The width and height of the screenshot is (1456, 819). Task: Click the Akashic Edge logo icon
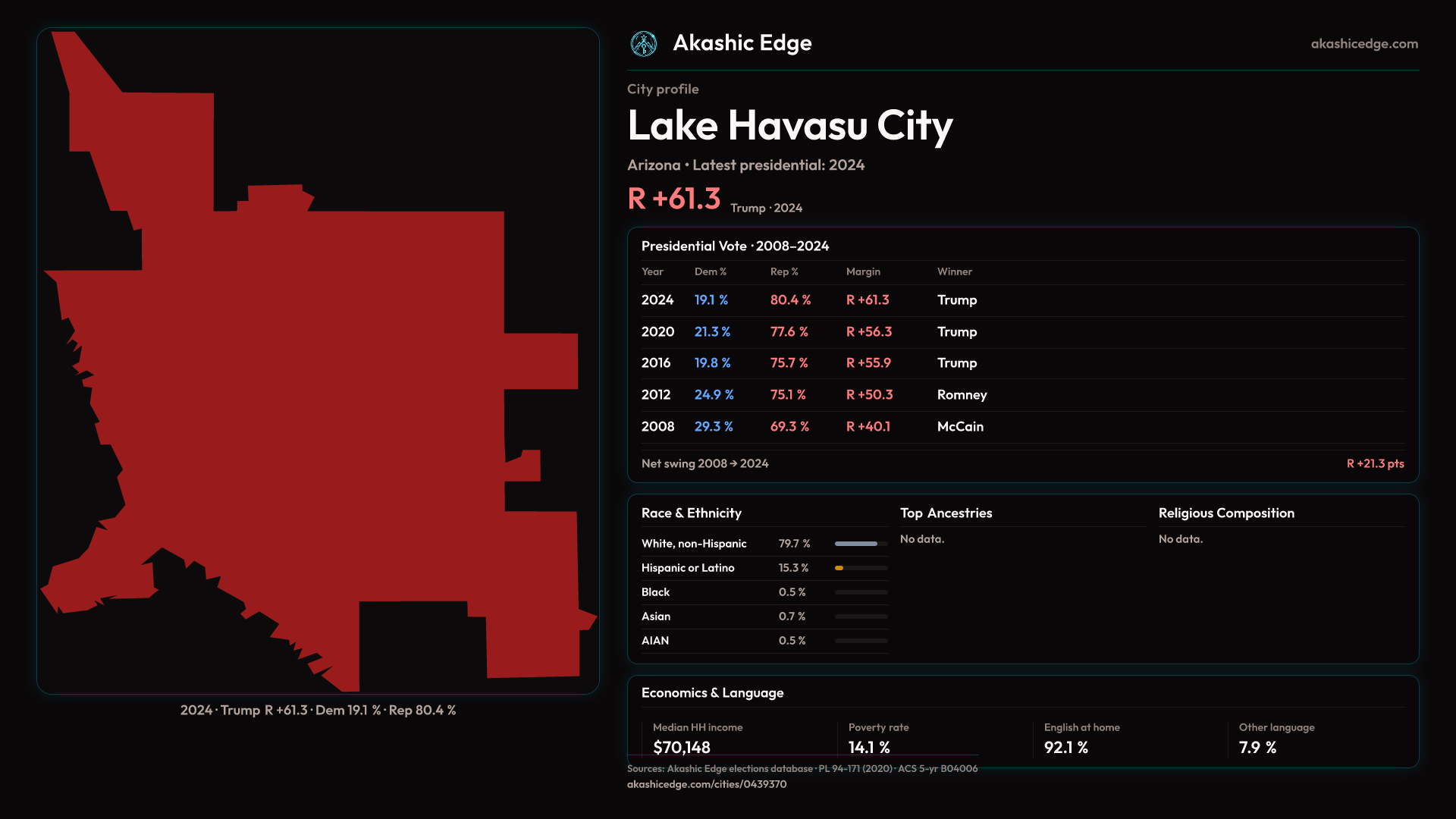click(644, 44)
